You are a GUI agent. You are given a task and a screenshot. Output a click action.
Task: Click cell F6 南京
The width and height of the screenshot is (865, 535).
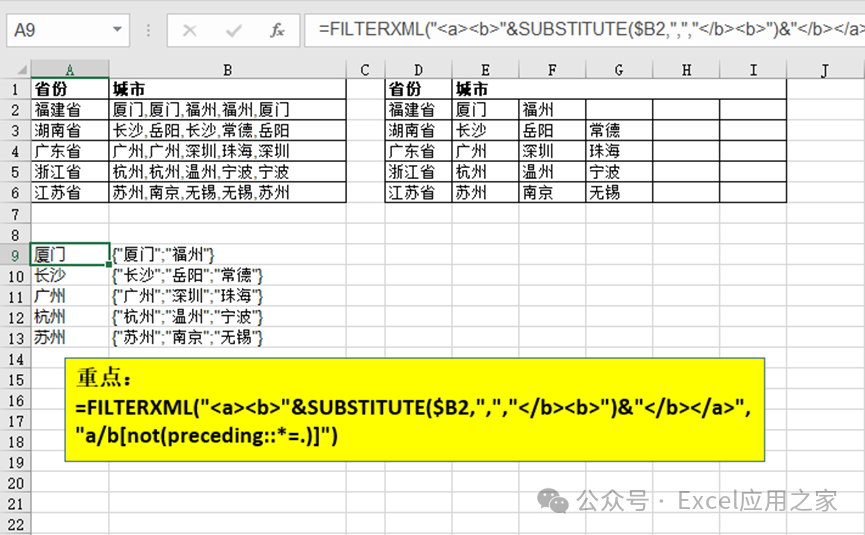[552, 192]
